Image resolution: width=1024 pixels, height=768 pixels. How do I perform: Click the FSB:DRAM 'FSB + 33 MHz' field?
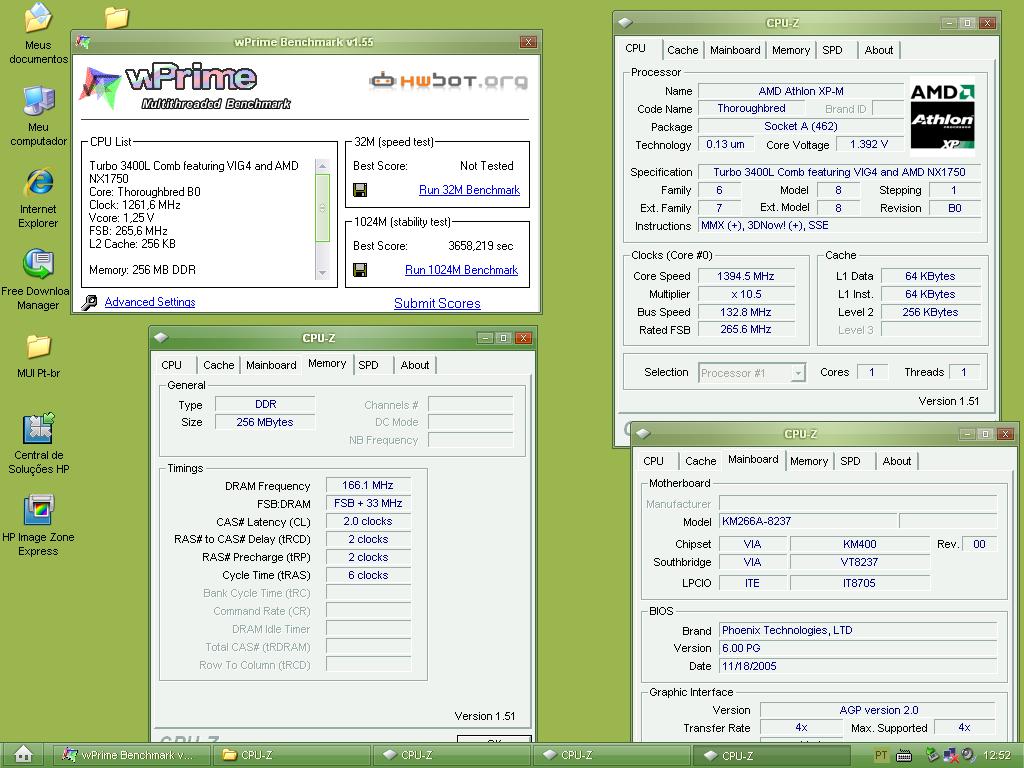coord(368,504)
